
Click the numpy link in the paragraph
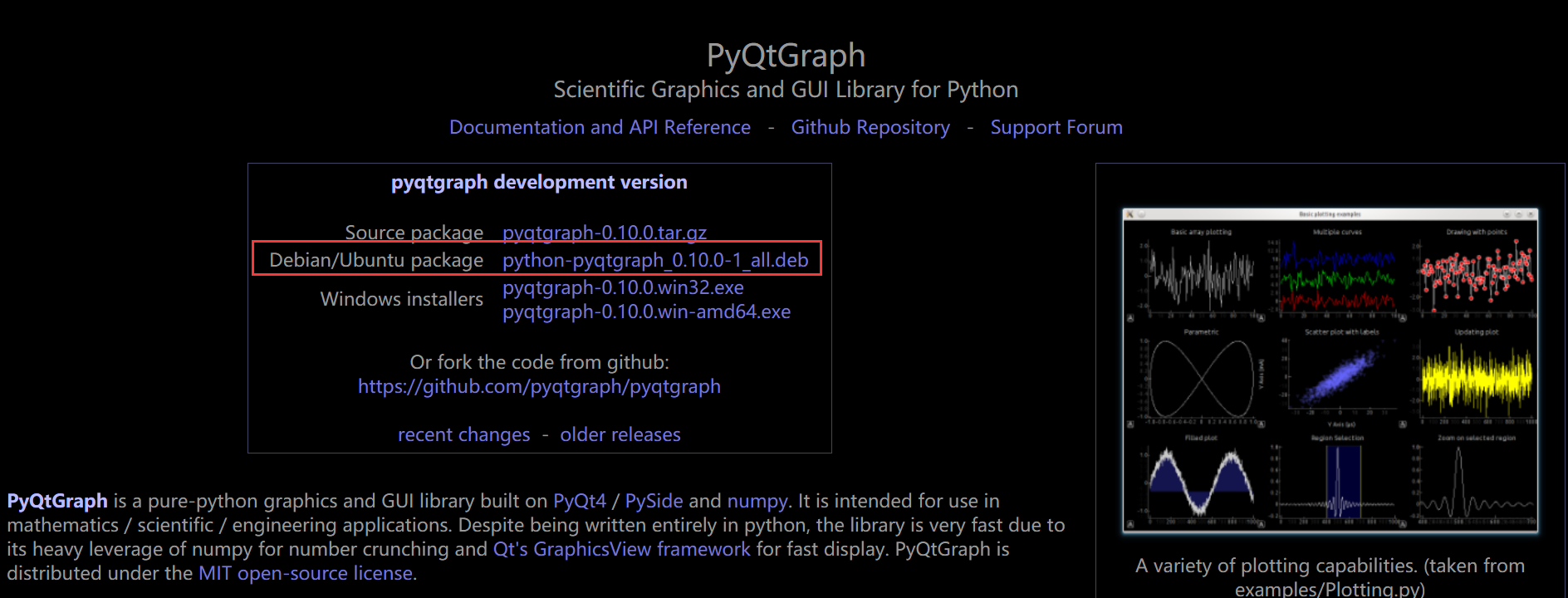pos(757,501)
